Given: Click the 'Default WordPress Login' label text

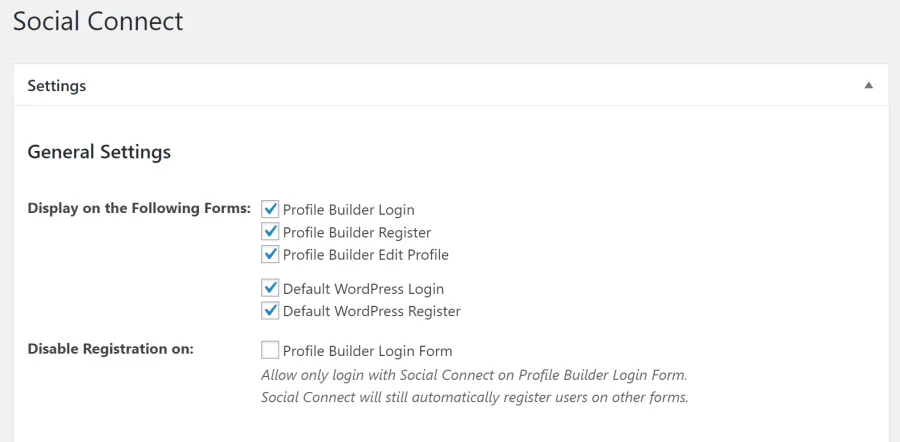Looking at the screenshot, I should point(363,289).
